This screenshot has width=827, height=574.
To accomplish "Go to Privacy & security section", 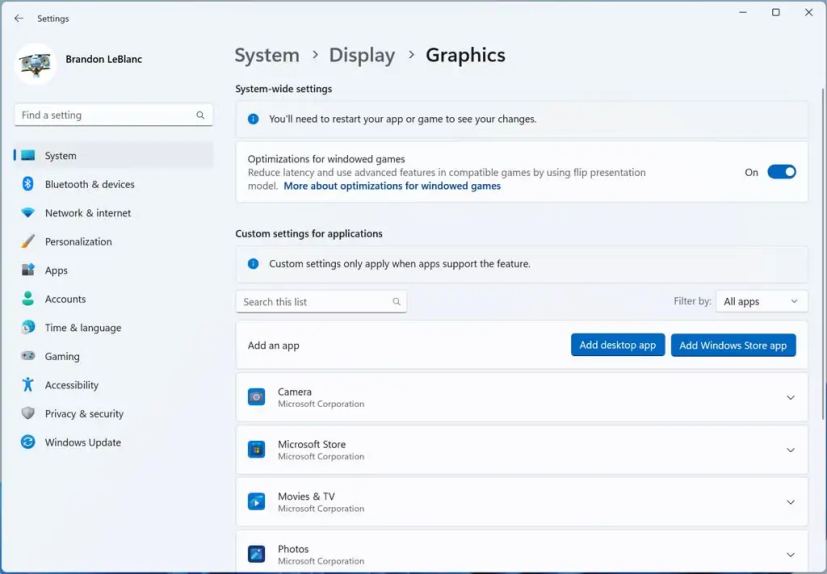I will tap(84, 414).
